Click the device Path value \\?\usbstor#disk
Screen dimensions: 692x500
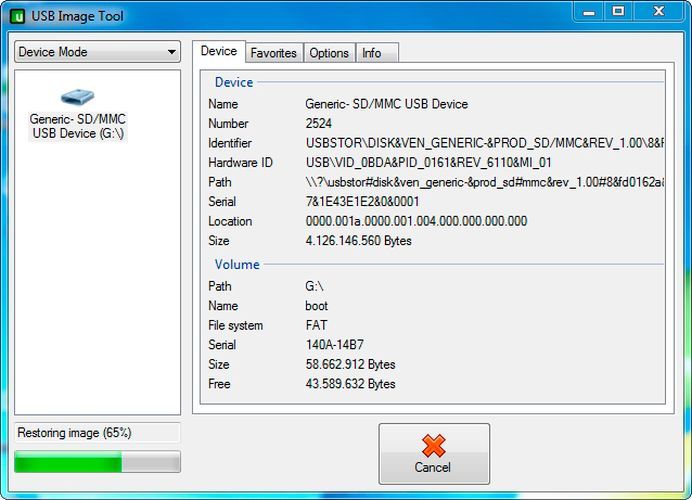[x=485, y=182]
